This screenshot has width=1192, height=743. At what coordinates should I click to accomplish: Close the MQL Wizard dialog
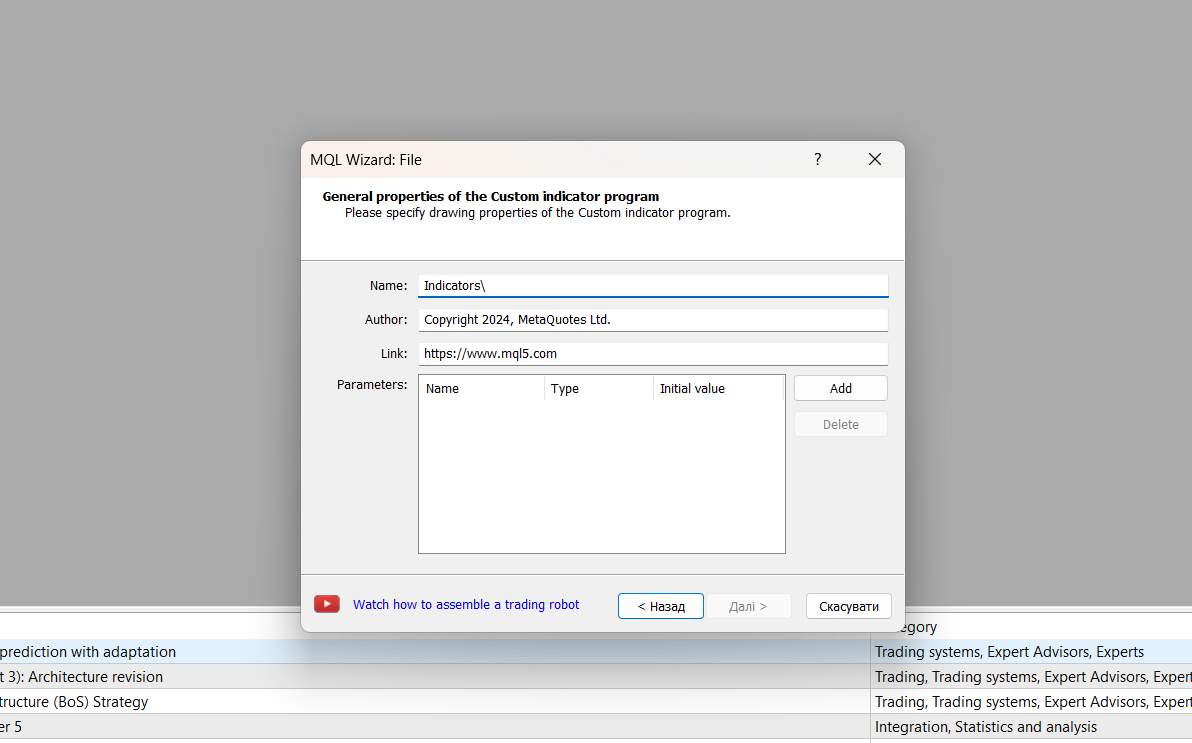[875, 159]
